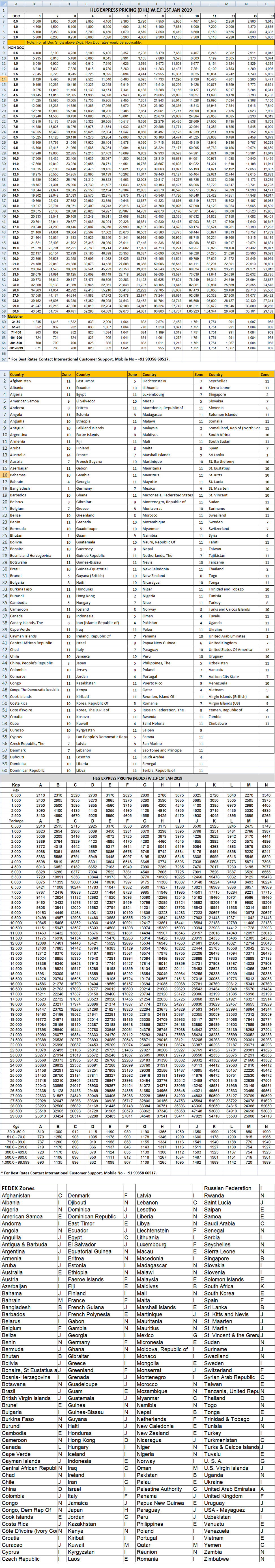Select Congo, The Democratic Republic cell
Screen dimensions: 275x1568
pos(35,690)
